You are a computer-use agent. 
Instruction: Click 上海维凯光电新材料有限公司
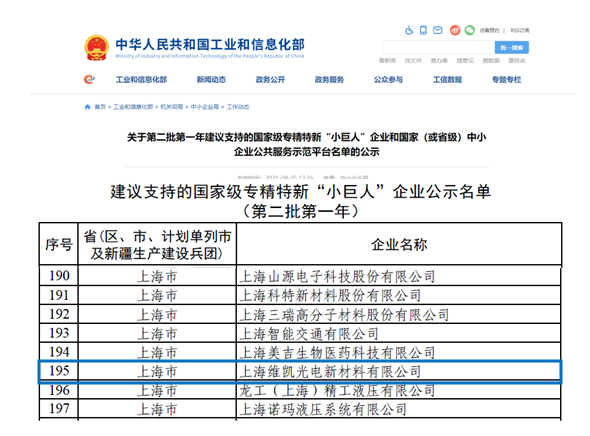pos(330,372)
